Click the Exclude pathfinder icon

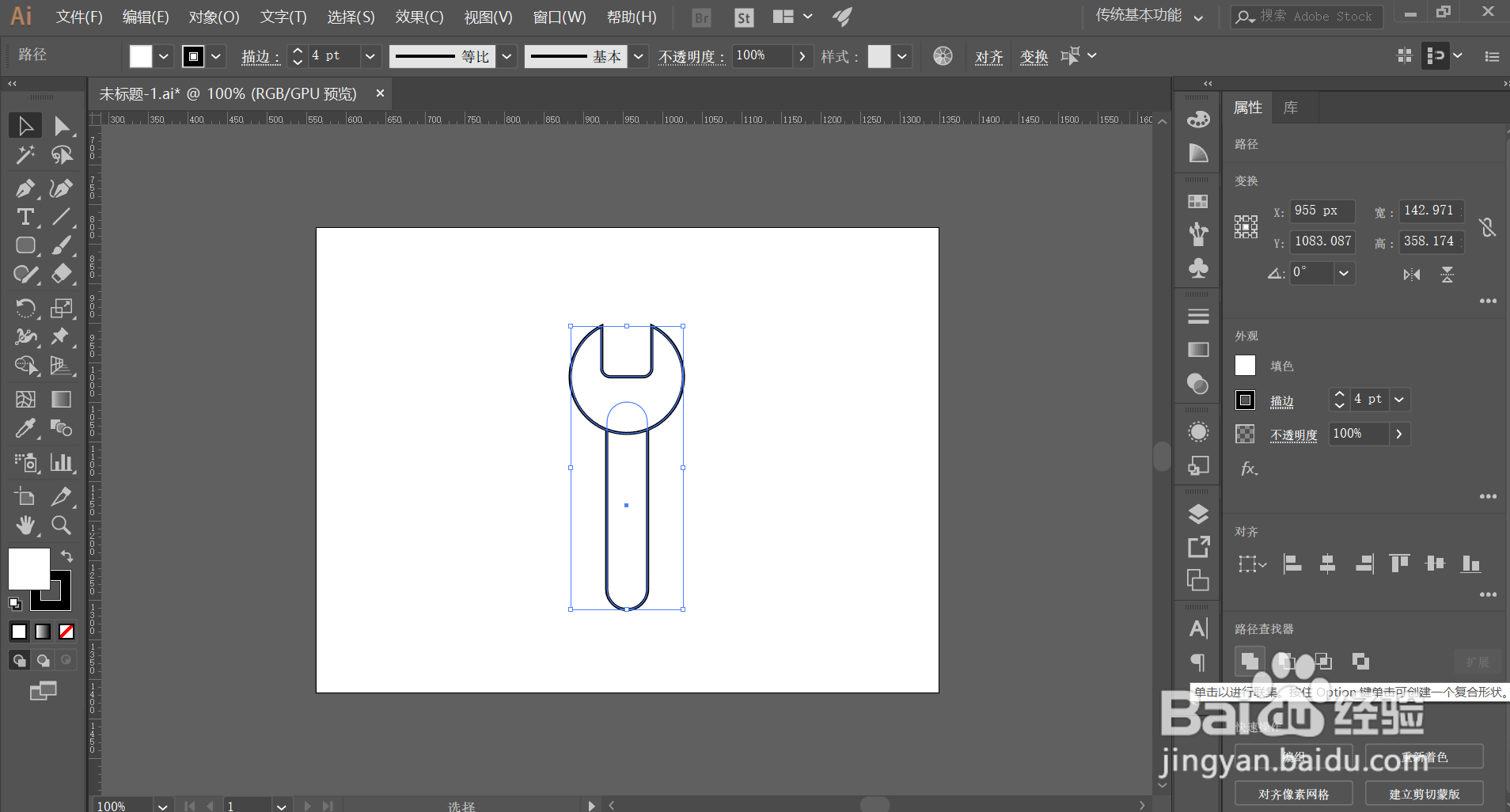pyautogui.click(x=1360, y=661)
